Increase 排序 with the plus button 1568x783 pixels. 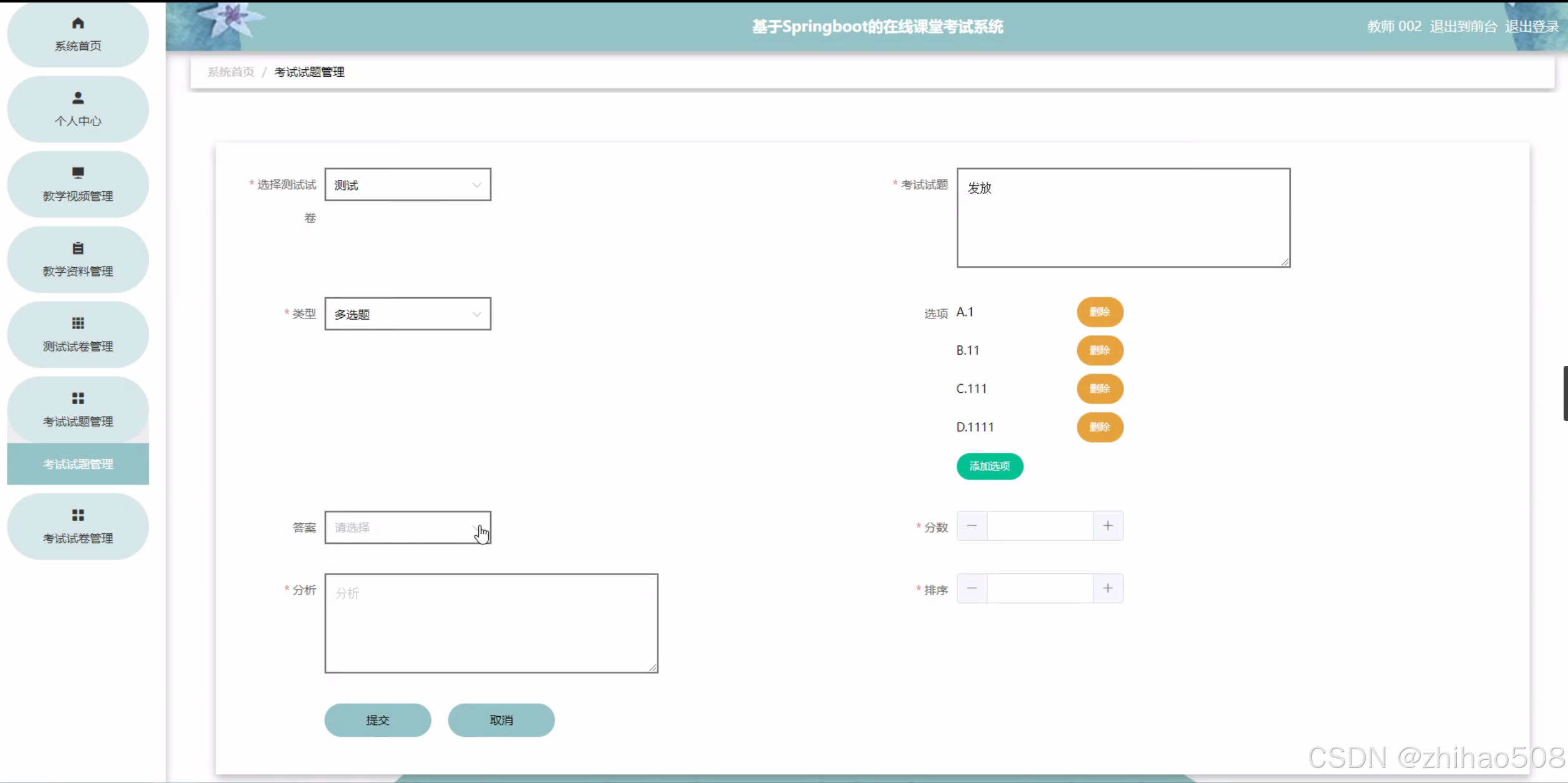pos(1107,589)
